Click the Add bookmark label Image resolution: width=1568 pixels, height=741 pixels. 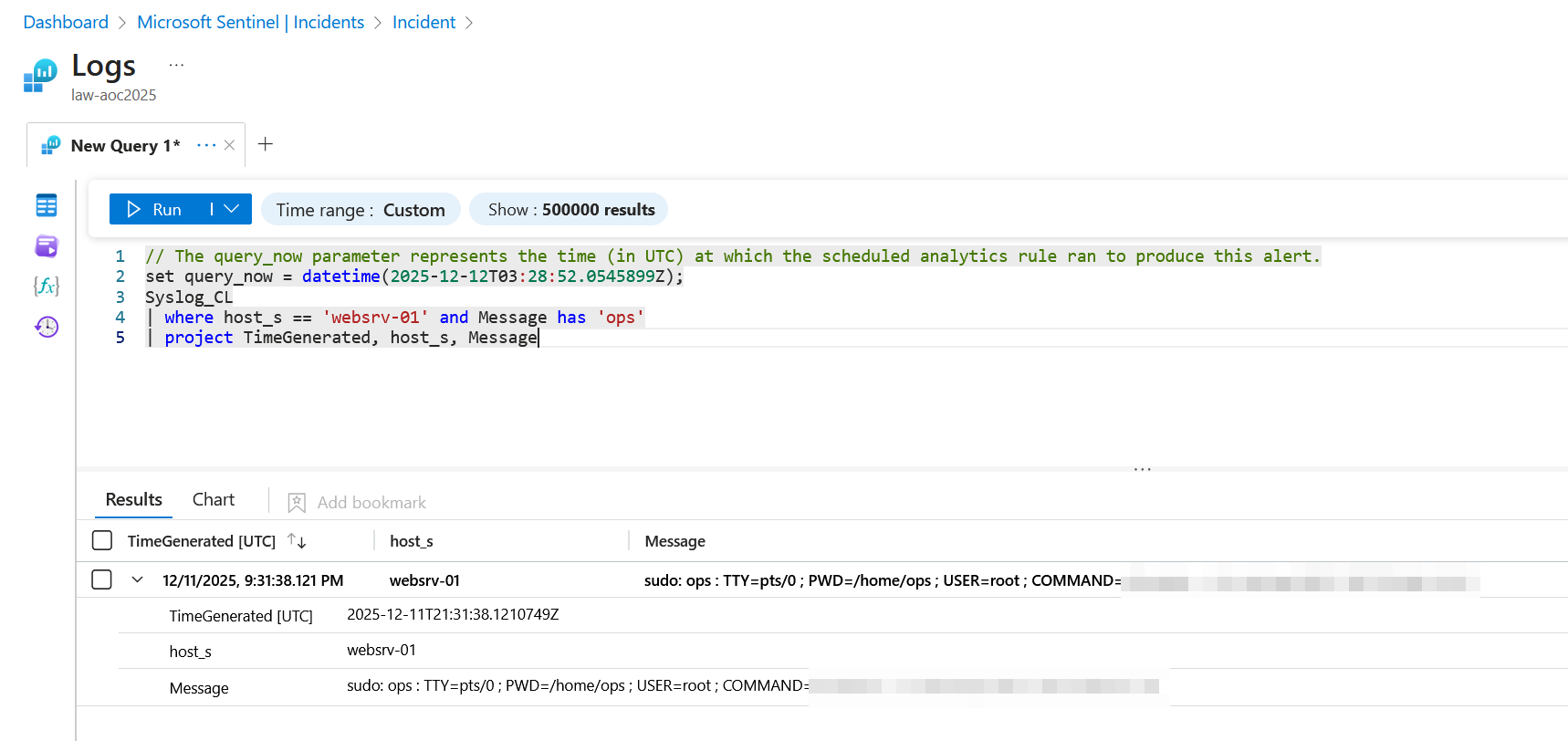(x=371, y=503)
